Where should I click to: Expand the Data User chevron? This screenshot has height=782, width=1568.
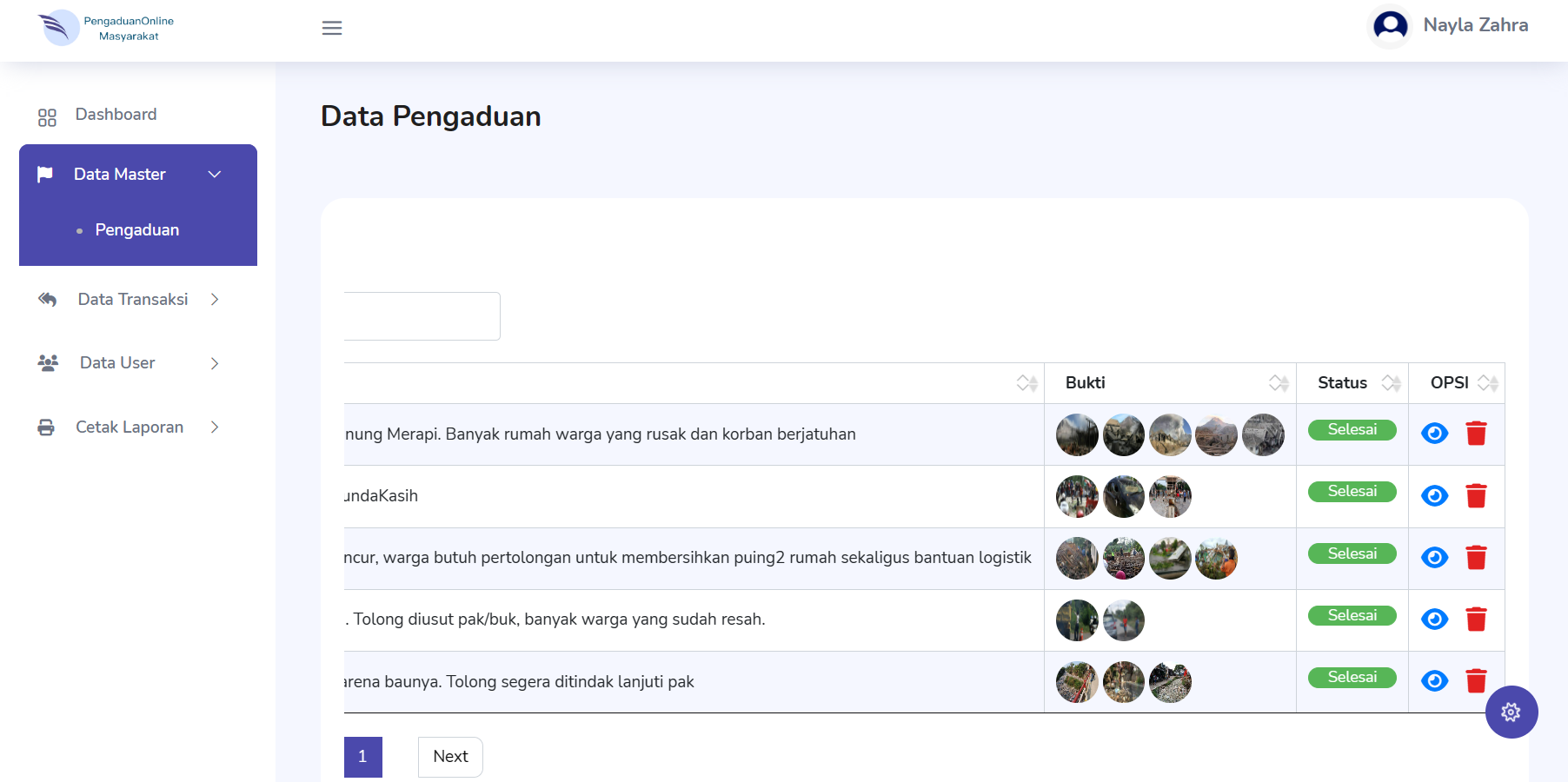click(215, 363)
